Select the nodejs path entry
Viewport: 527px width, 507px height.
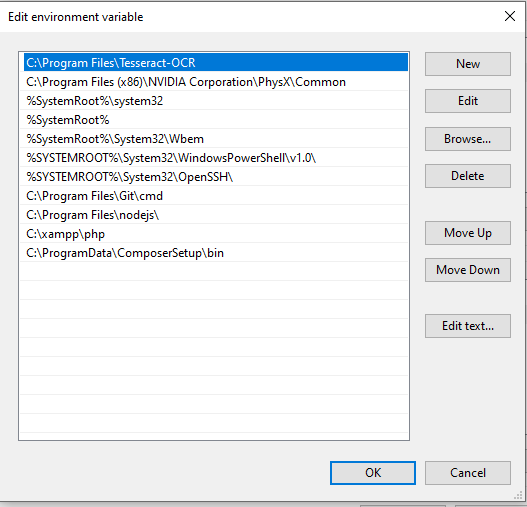[215, 215]
